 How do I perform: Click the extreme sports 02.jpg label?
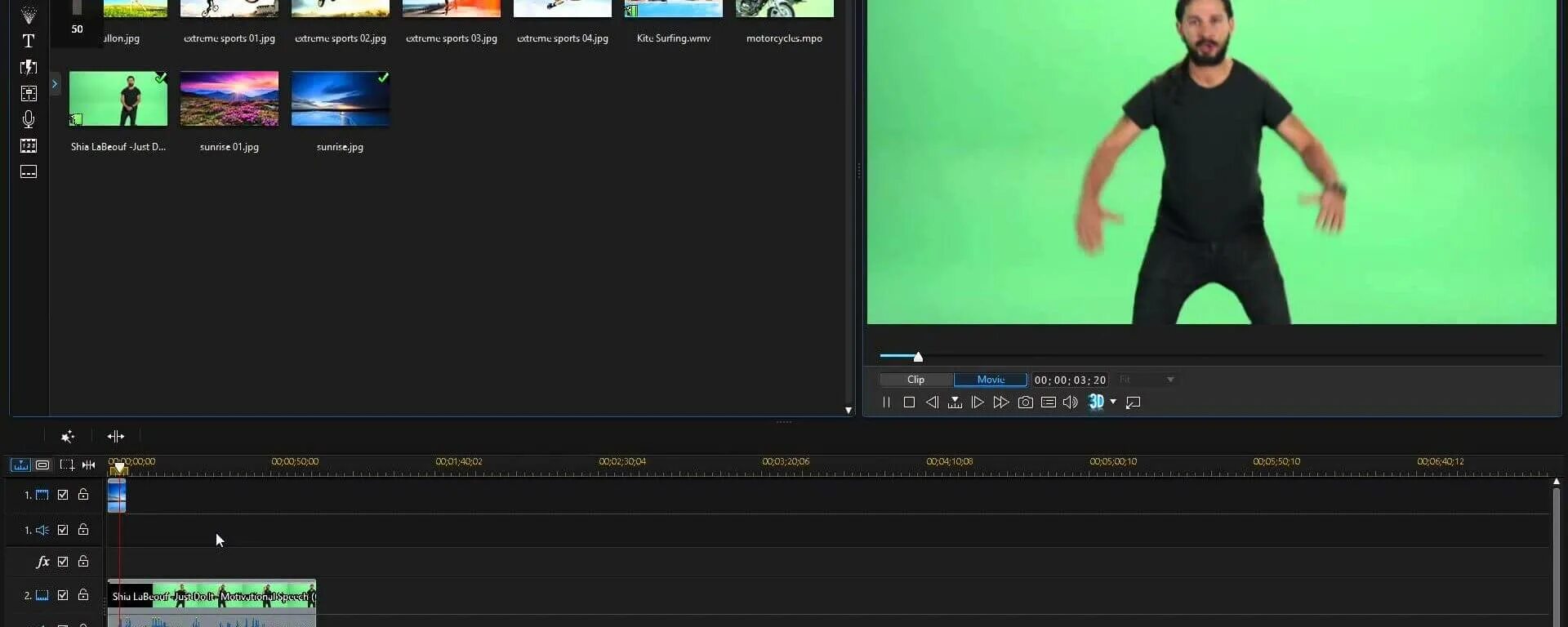[341, 38]
